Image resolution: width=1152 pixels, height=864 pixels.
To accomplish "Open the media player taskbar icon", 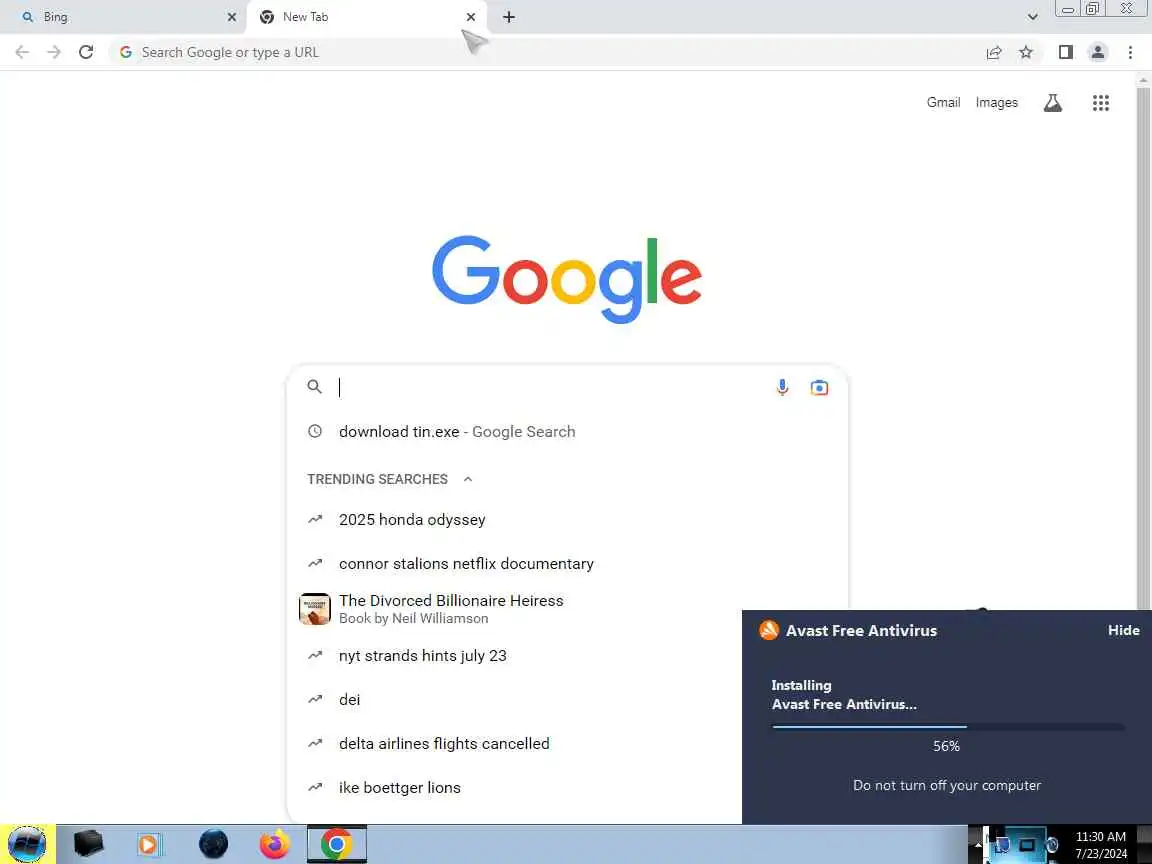I will 148,844.
